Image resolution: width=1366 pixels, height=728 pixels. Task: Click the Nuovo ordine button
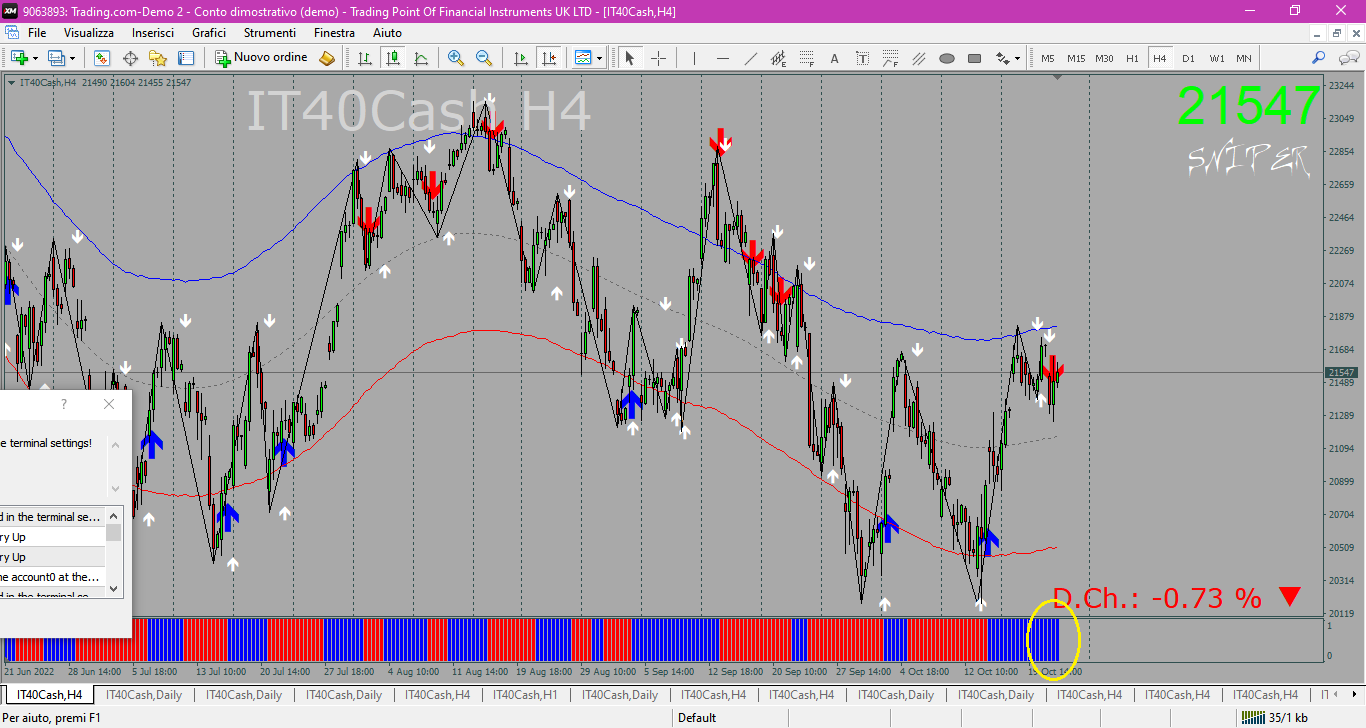[x=262, y=58]
